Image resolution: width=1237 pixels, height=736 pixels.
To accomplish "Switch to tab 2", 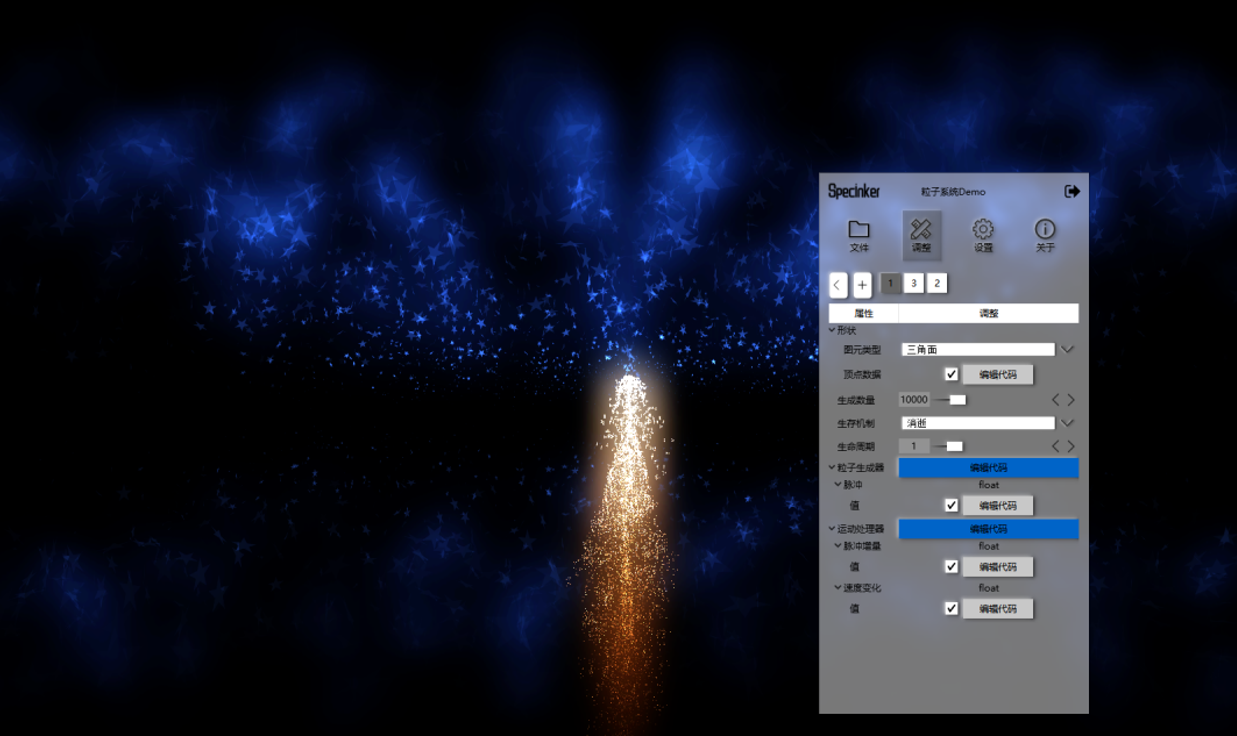I will (x=936, y=284).
